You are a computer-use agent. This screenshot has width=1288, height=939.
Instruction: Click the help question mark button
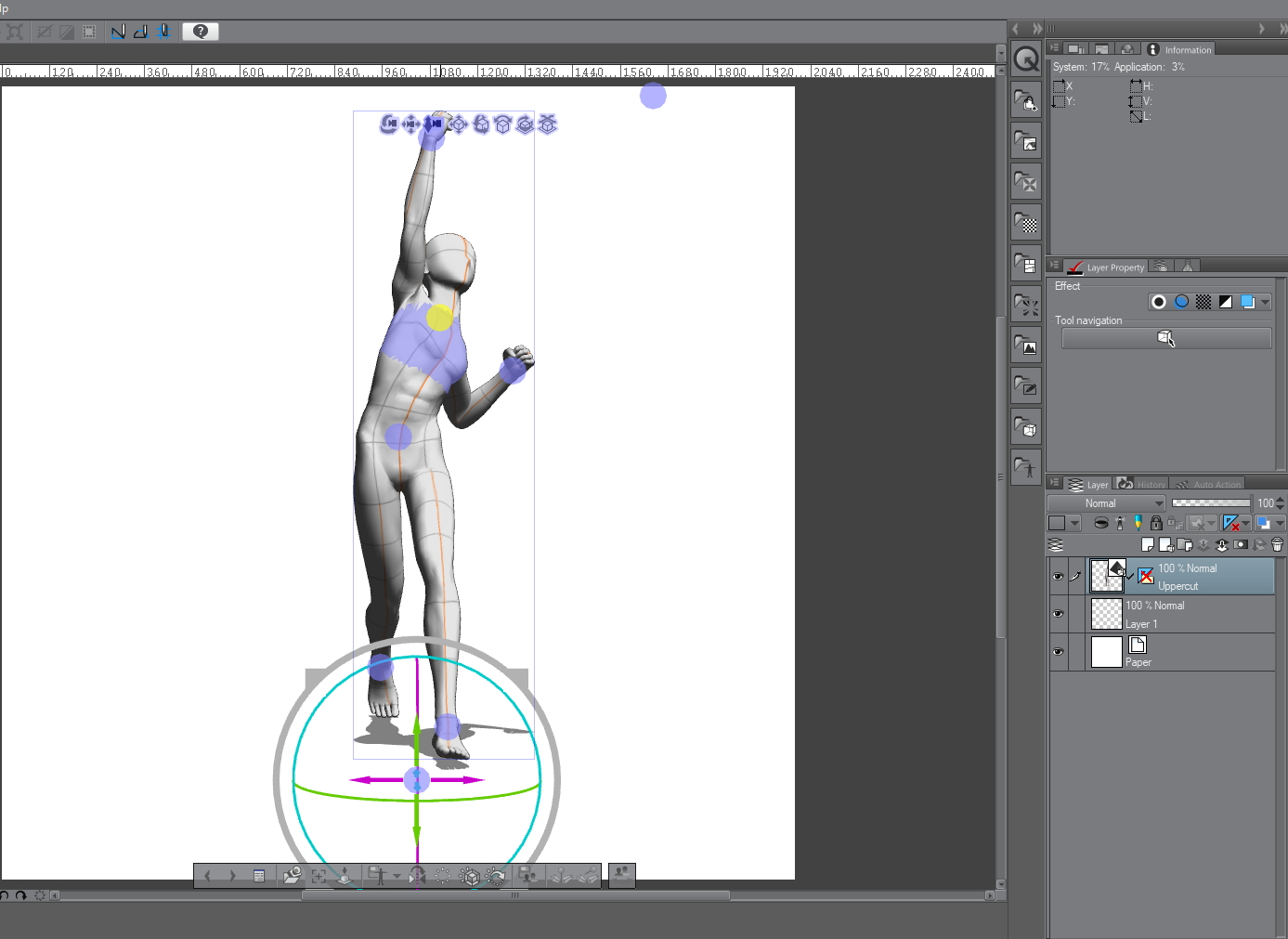pos(201,32)
